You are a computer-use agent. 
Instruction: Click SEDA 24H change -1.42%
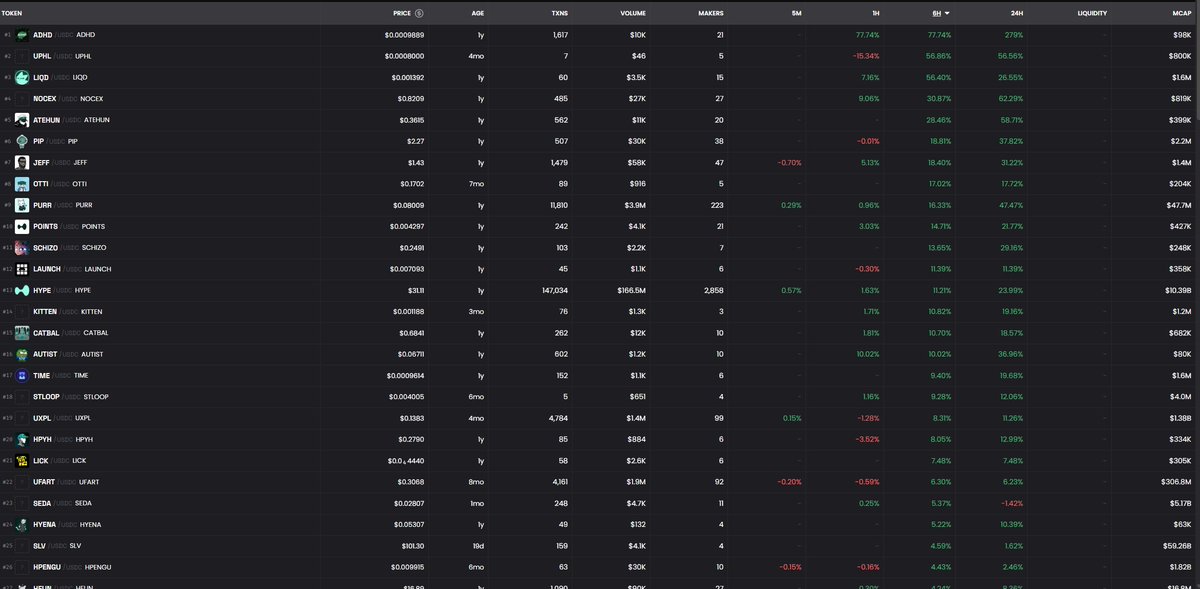pyautogui.click(x=1012, y=503)
